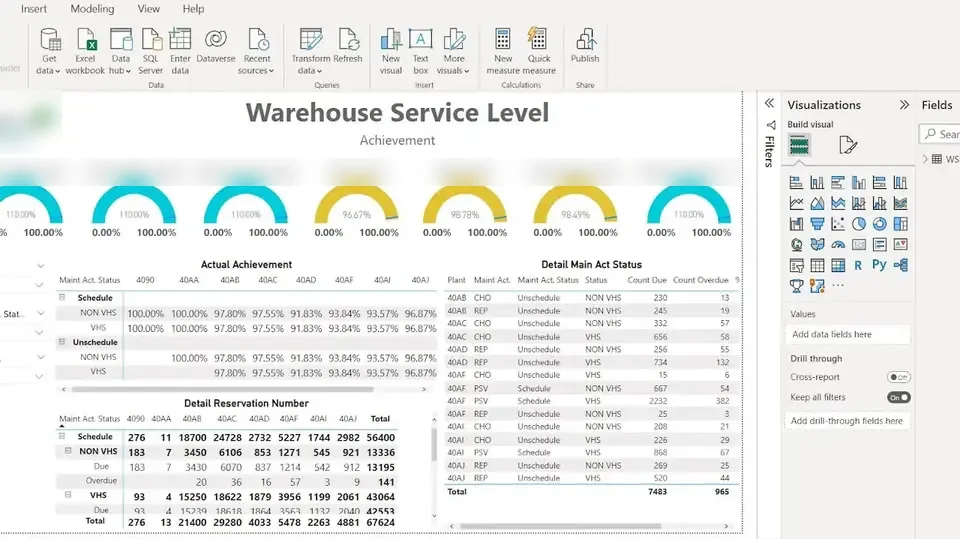
Task: Expand the WS table in Fields
Action: tap(925, 159)
